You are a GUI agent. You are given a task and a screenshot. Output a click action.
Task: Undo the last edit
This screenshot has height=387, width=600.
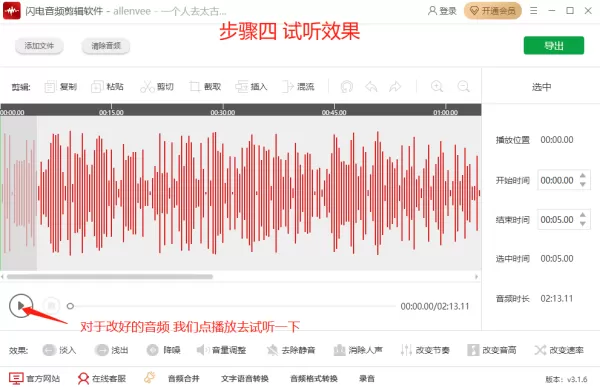(371, 87)
